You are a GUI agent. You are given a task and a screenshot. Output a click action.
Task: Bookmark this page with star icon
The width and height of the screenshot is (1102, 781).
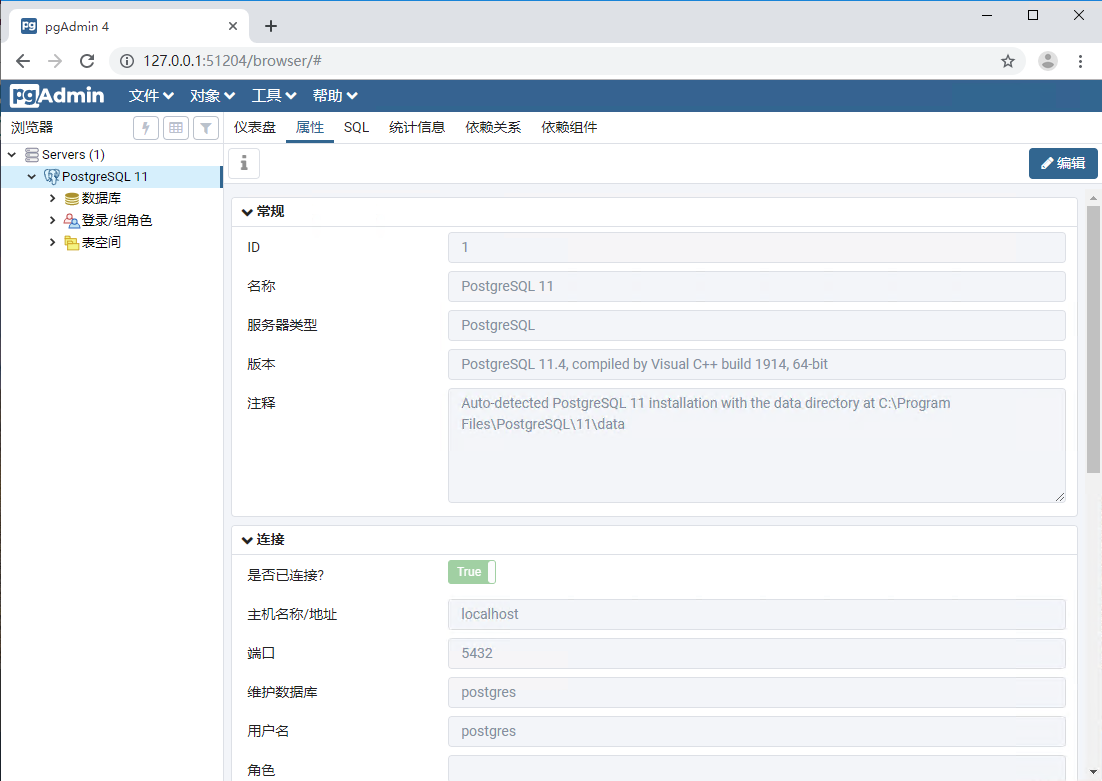tap(1008, 61)
